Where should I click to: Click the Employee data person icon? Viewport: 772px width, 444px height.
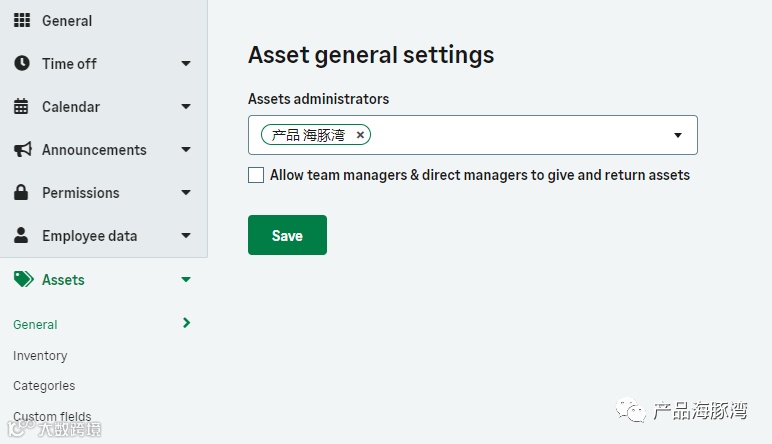[22, 236]
